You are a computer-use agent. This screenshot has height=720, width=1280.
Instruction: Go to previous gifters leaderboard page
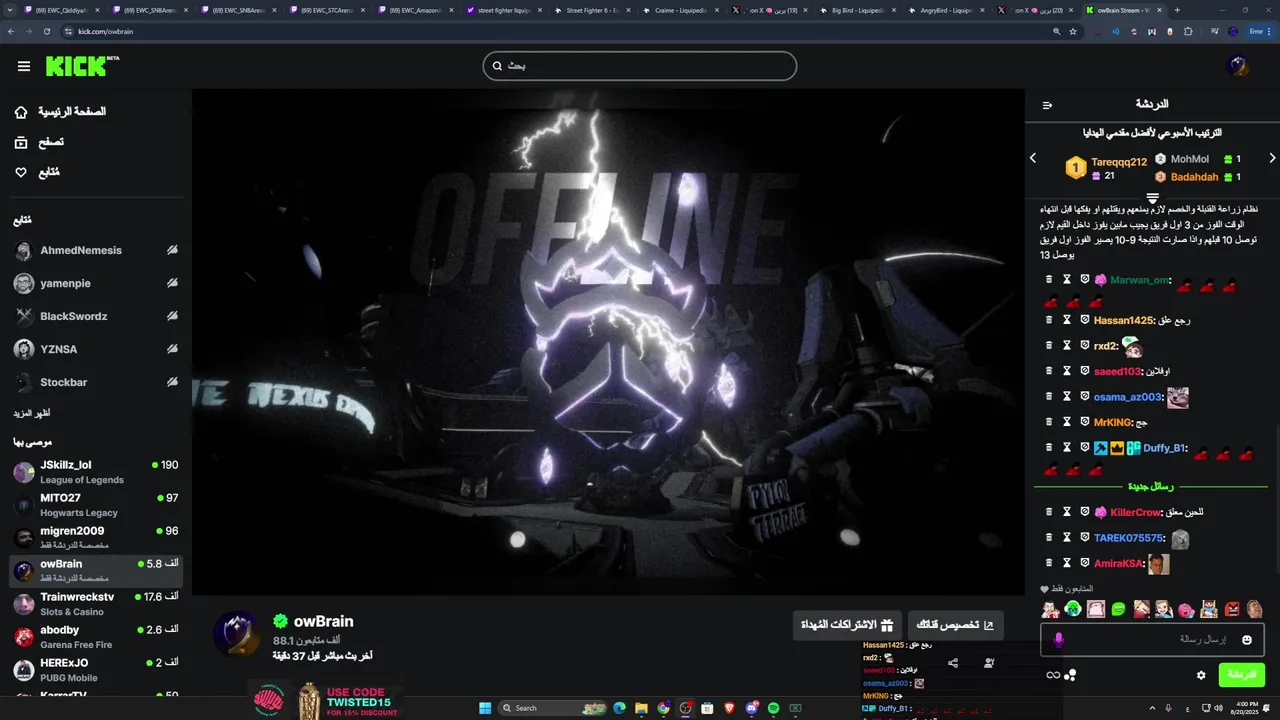tap(1033, 158)
